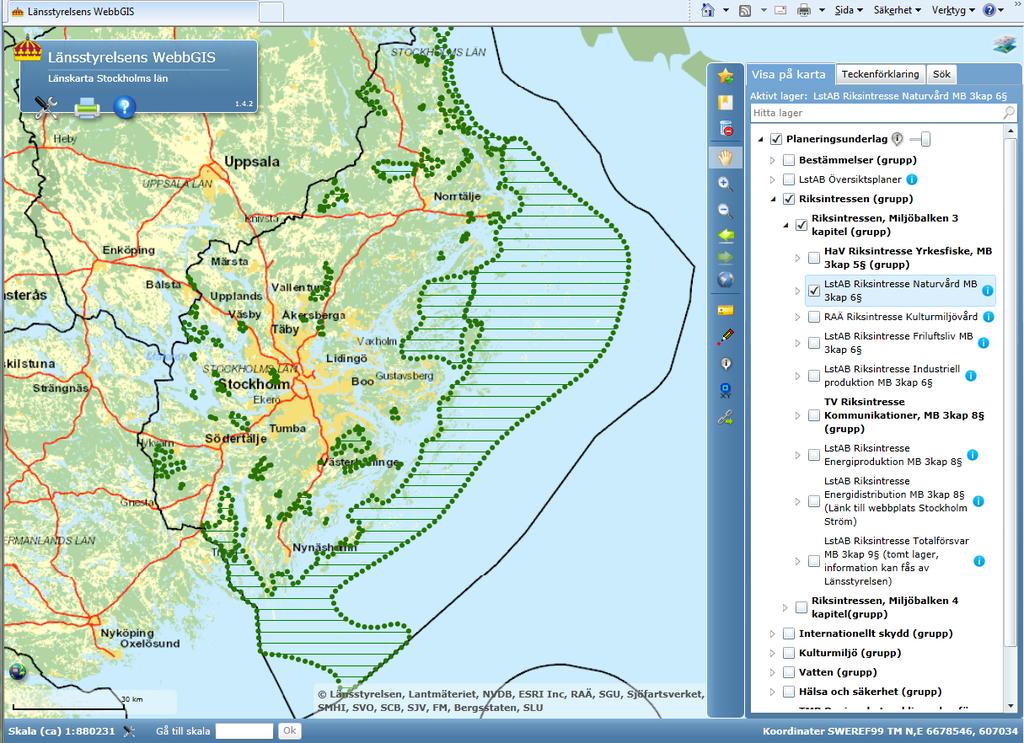
Task: Go to next map extent arrow
Action: [725, 257]
